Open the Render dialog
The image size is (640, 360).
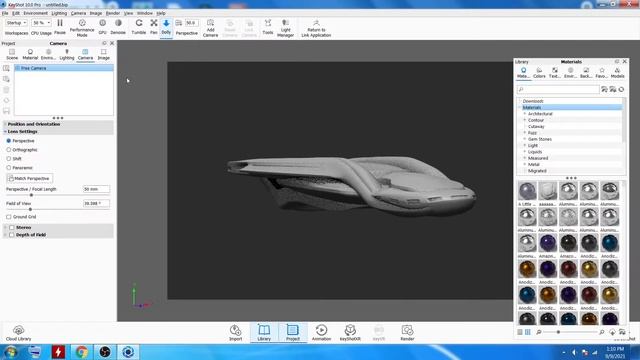pos(407,333)
